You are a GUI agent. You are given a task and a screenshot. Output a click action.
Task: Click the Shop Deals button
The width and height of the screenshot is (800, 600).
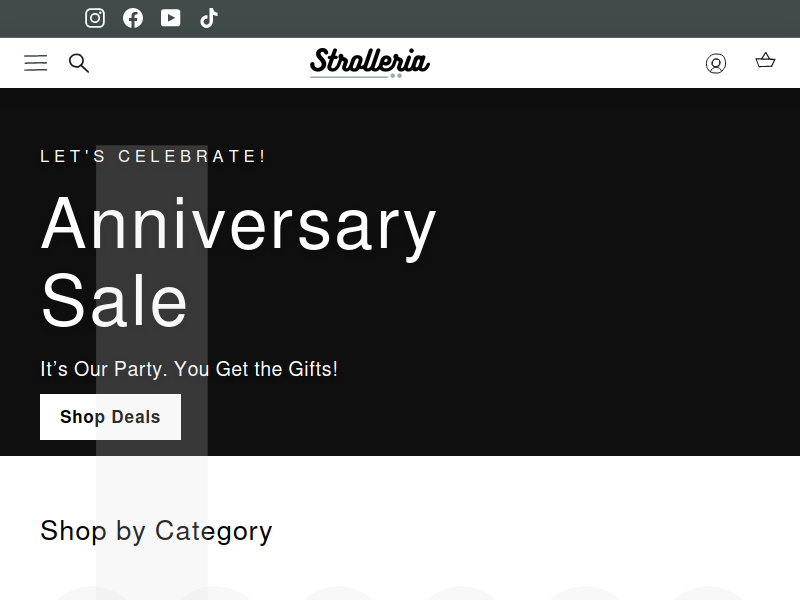tap(110, 417)
